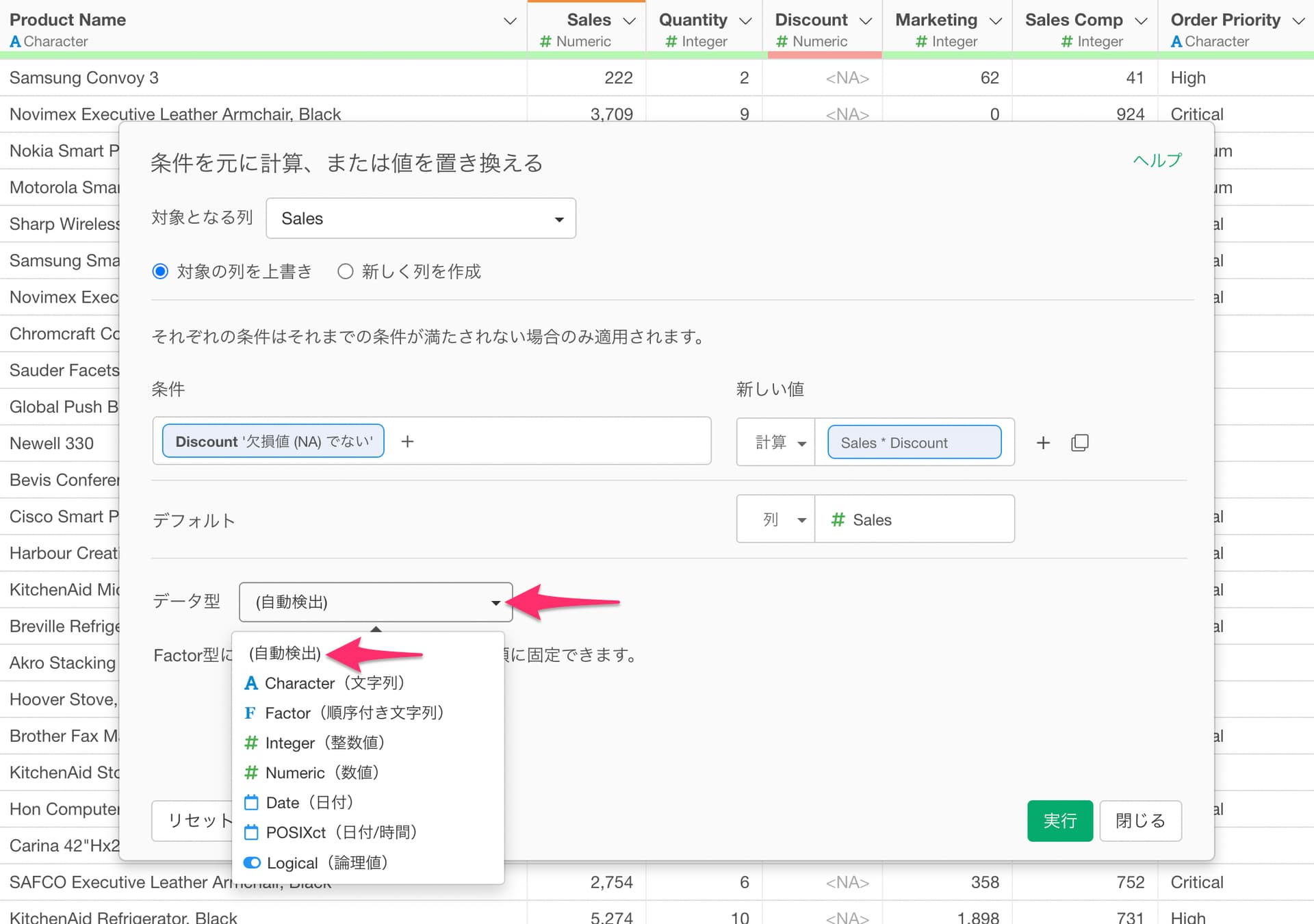Select the 対象の列を上書き radio button
This screenshot has width=1314, height=924.
pos(160,272)
